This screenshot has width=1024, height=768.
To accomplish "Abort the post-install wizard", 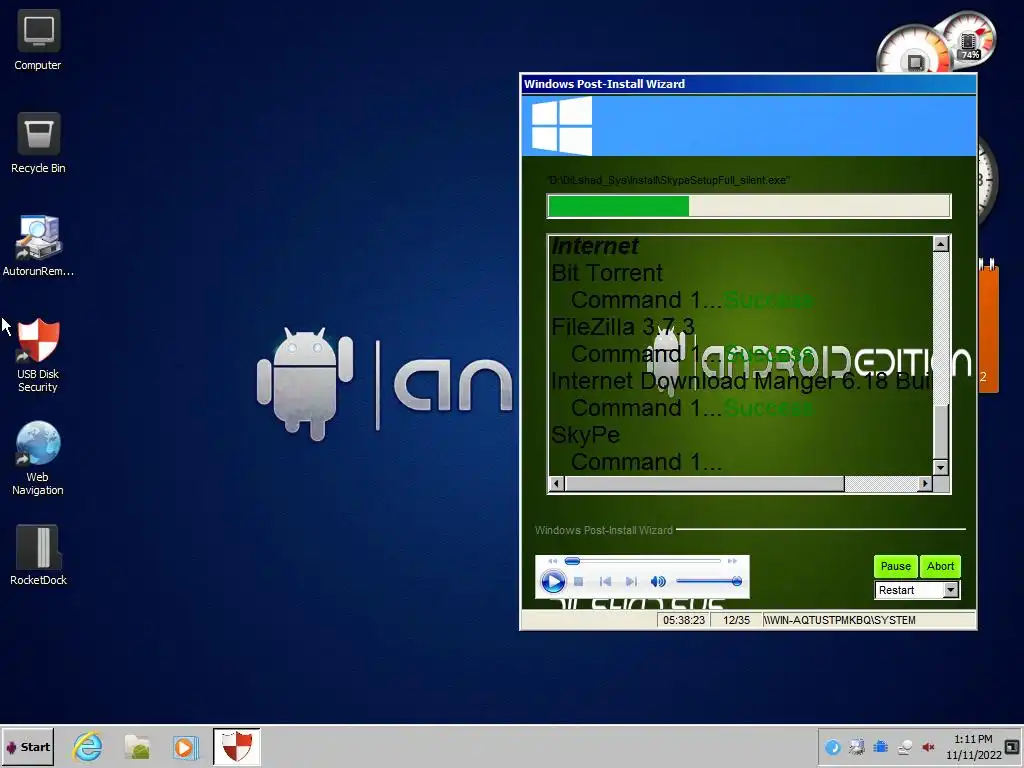I will [x=940, y=566].
